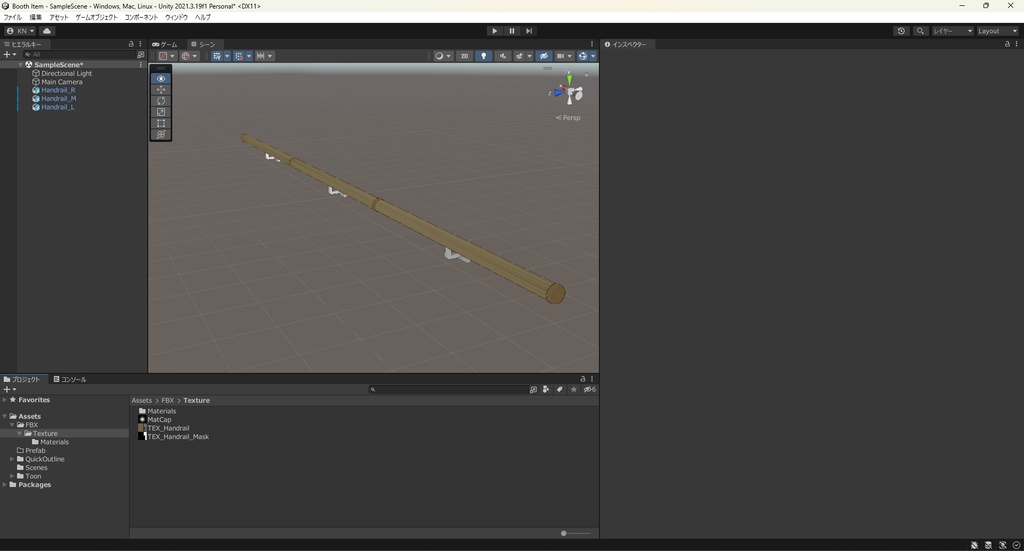This screenshot has height=551, width=1024.
Task: Collapse the Assets folder tree
Action: pyautogui.click(x=5, y=416)
